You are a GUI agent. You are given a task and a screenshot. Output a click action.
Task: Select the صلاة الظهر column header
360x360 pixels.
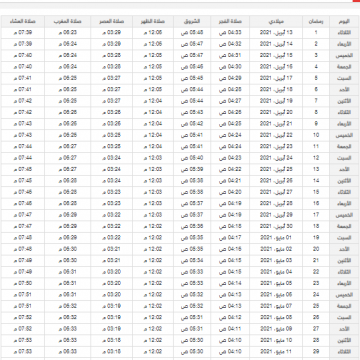153,21
